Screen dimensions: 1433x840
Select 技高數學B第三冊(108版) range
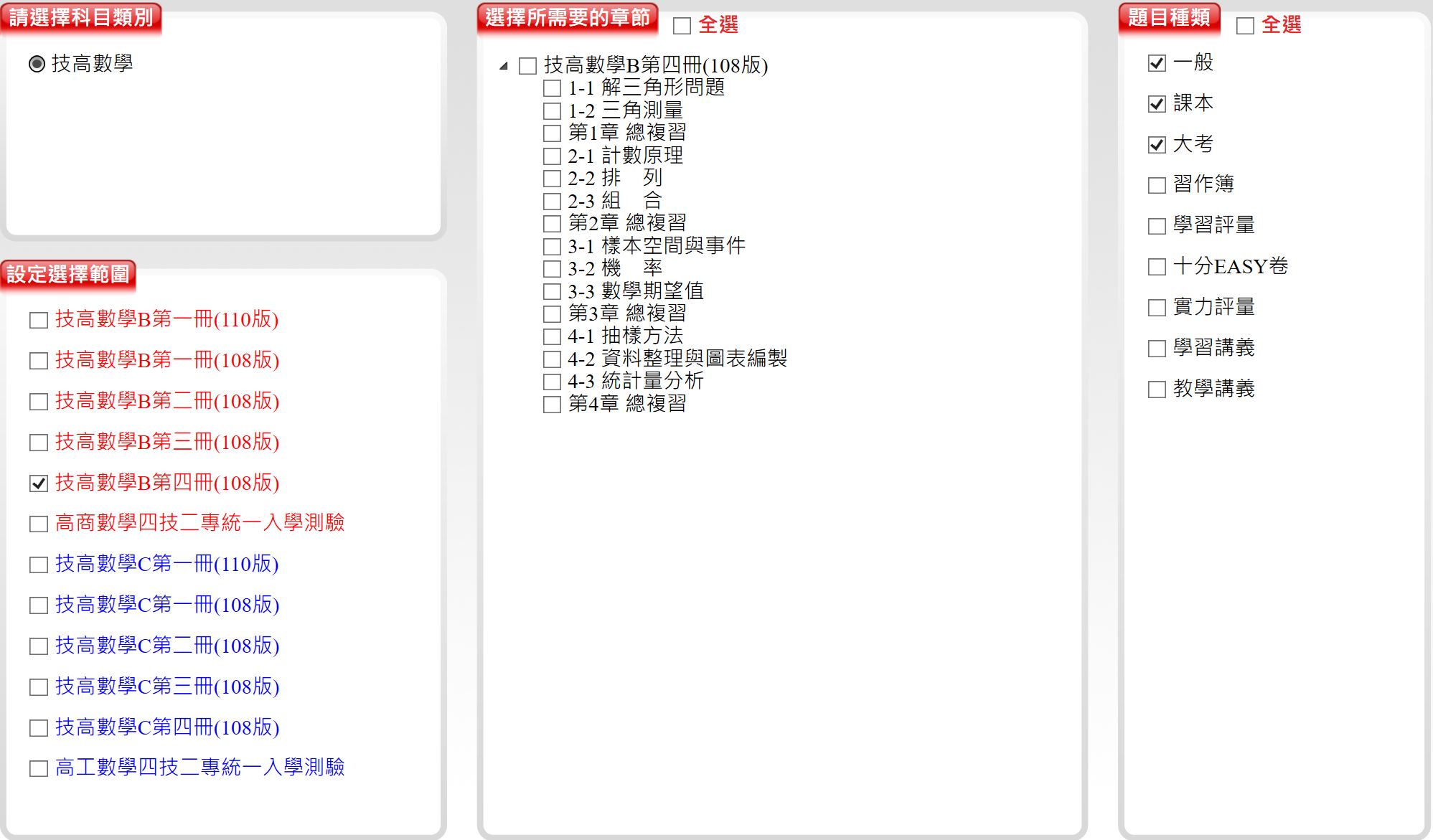click(x=38, y=443)
